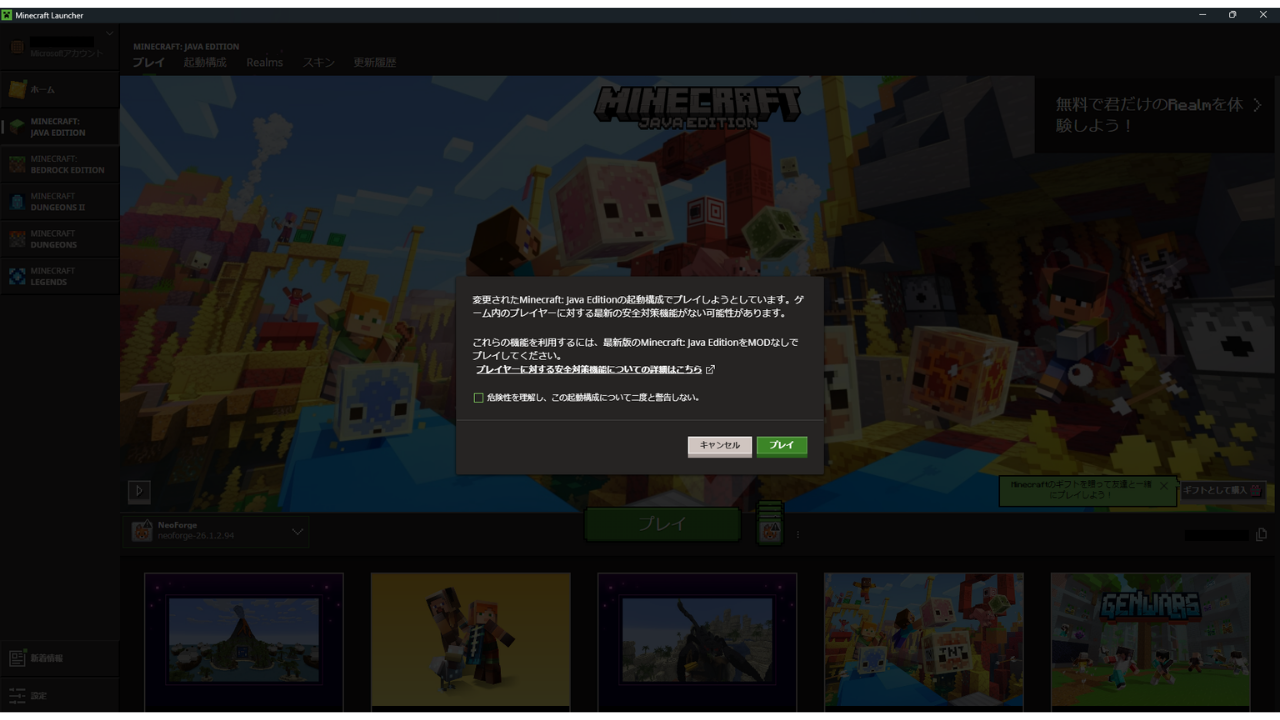This screenshot has height=720, width=1280.
Task: Click the ギフトとして購入 button
Action: pyautogui.click(x=1222, y=490)
